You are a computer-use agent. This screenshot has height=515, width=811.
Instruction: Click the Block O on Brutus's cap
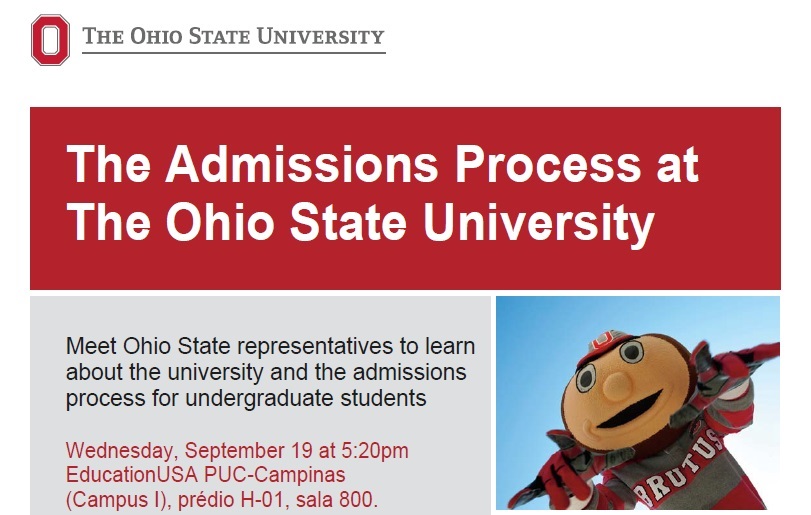point(603,339)
